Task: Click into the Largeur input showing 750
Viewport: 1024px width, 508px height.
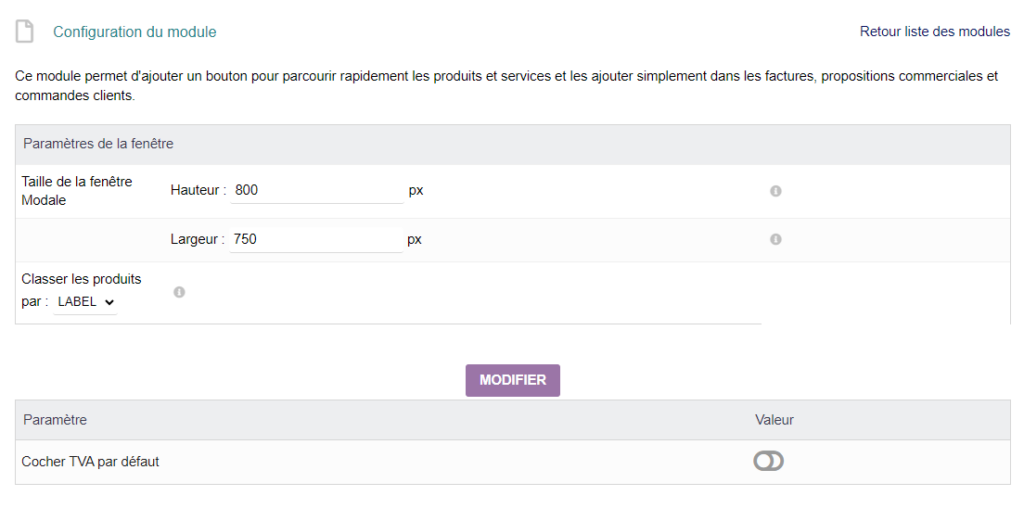Action: pos(315,240)
